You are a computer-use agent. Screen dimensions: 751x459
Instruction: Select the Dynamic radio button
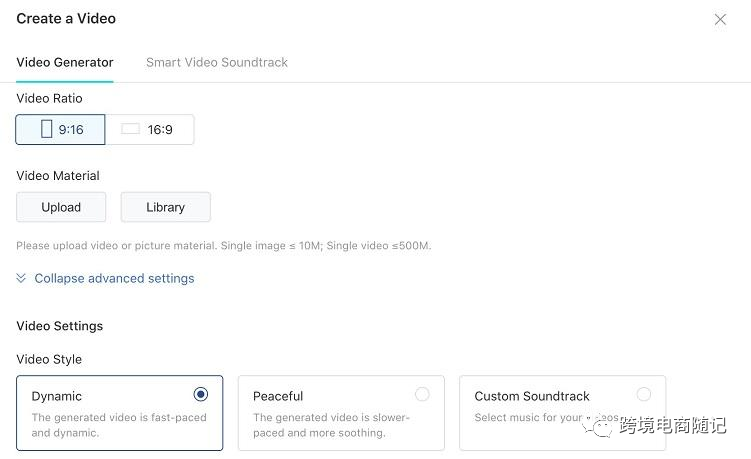tap(201, 394)
